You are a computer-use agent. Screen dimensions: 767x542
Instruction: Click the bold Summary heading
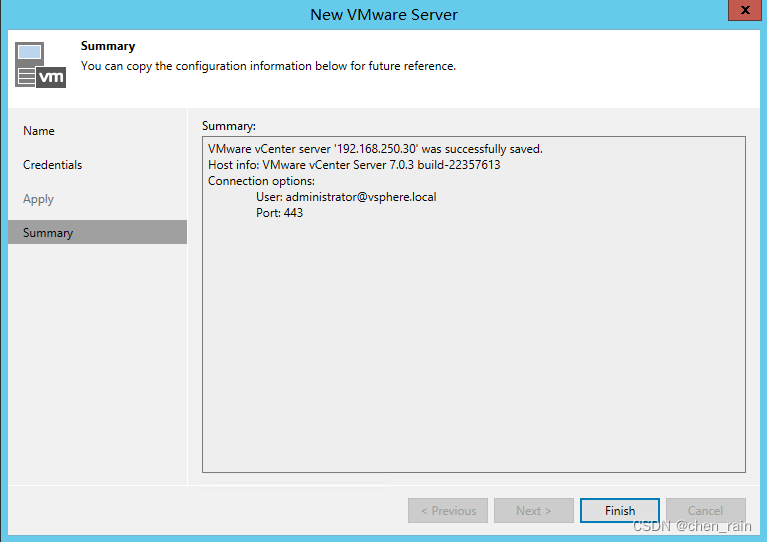[x=108, y=46]
